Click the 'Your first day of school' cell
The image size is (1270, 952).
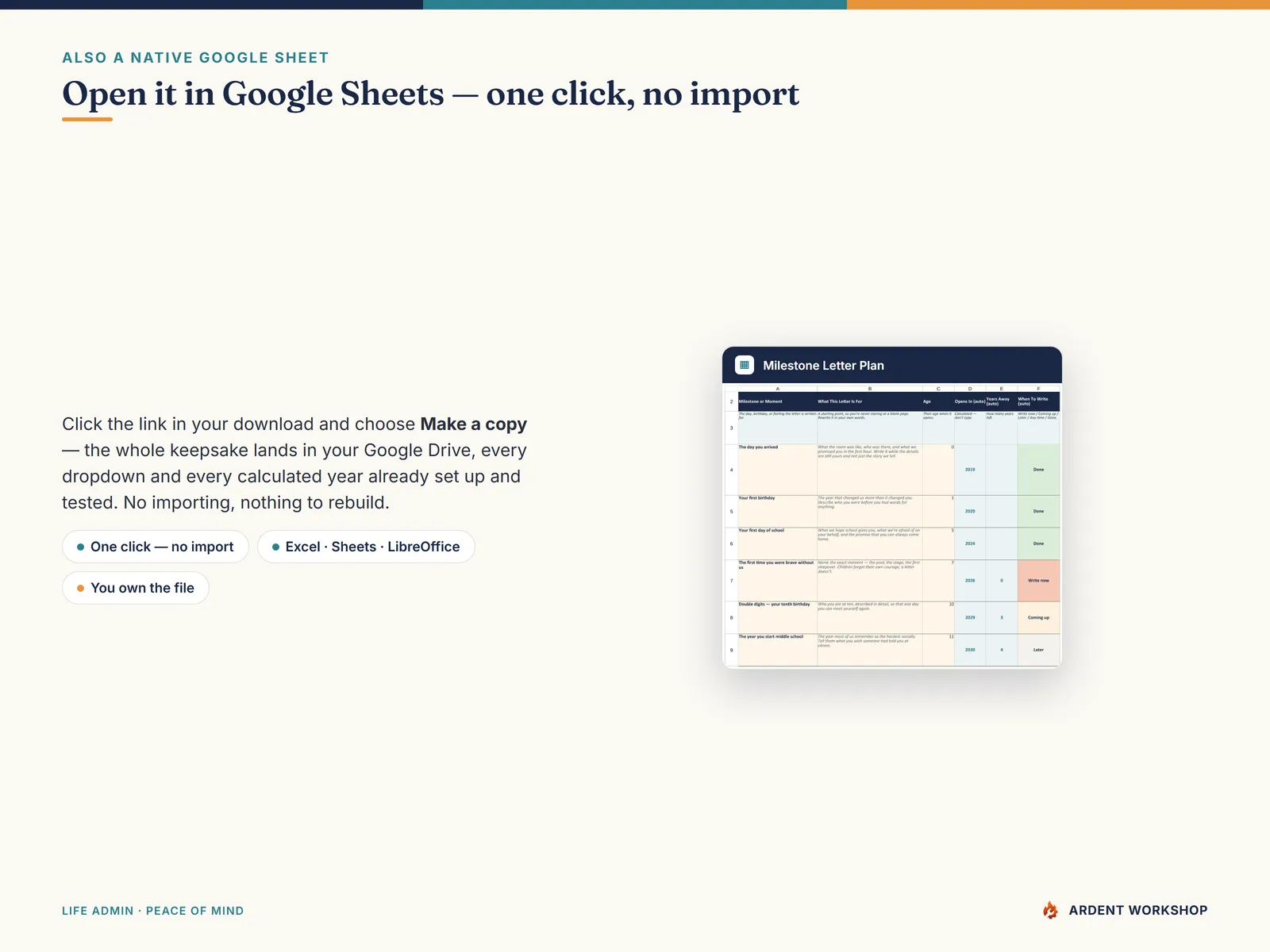point(777,543)
